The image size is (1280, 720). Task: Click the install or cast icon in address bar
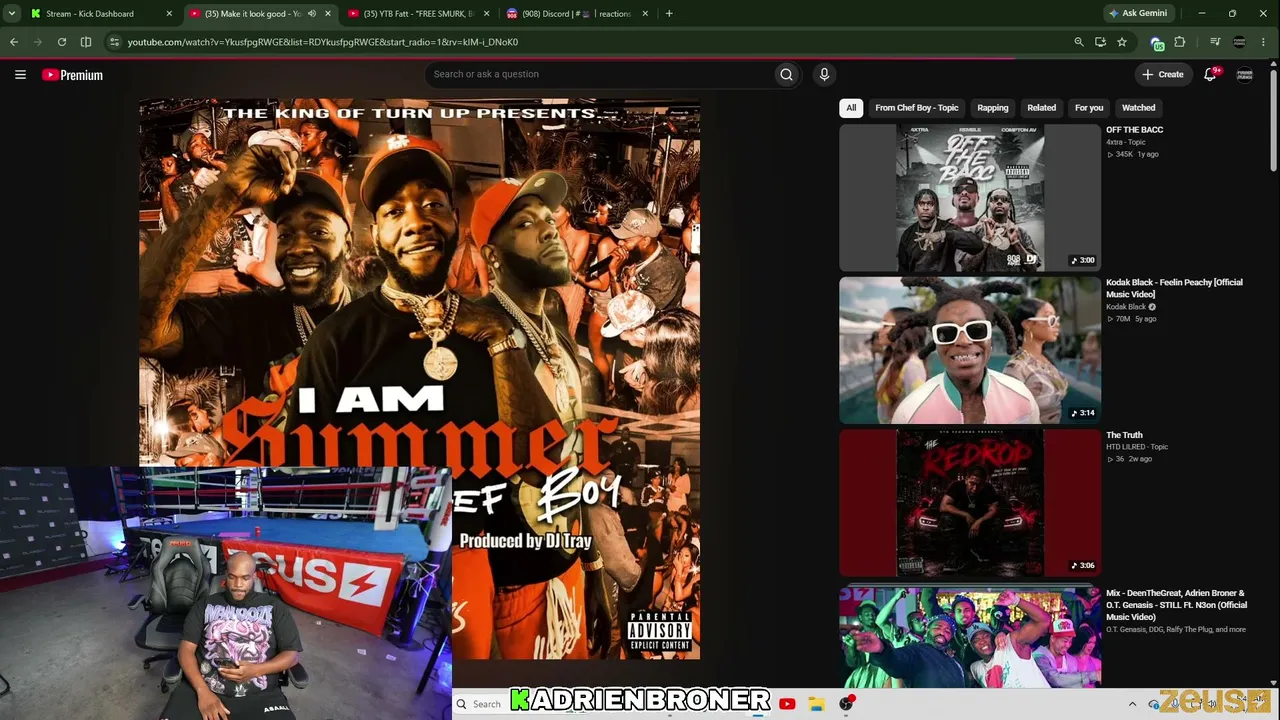(x=1100, y=42)
